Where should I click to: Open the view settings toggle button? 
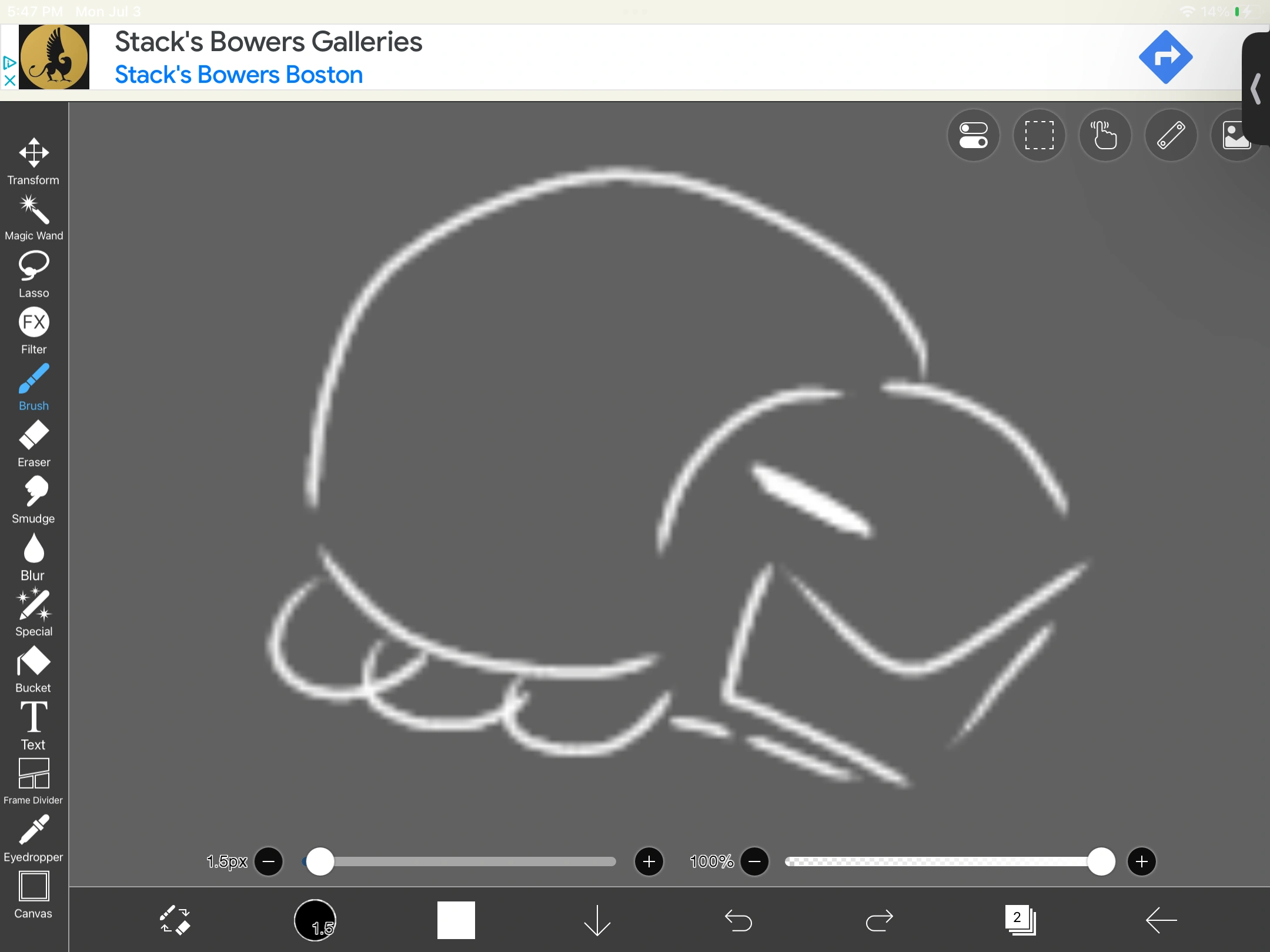[x=973, y=135]
